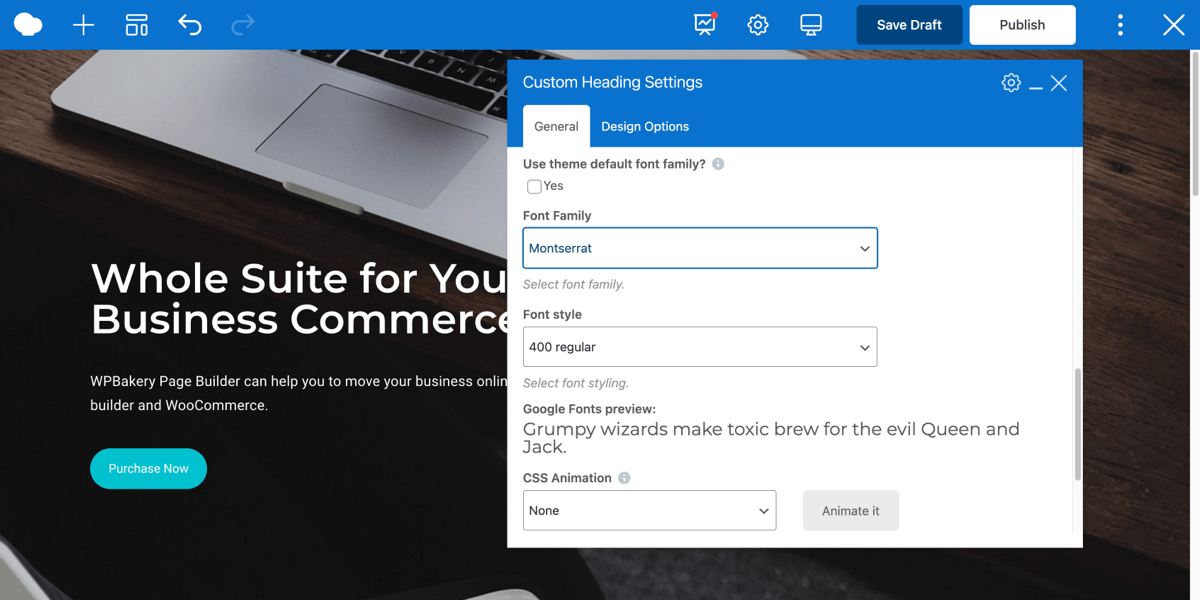
Task: Click the Publish button
Action: [x=1022, y=25]
